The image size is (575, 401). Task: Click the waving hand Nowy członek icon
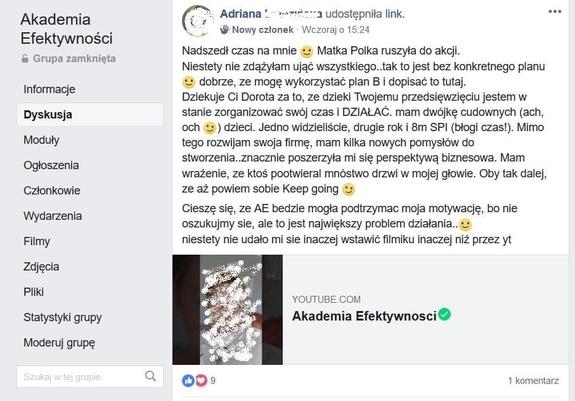coord(224,30)
